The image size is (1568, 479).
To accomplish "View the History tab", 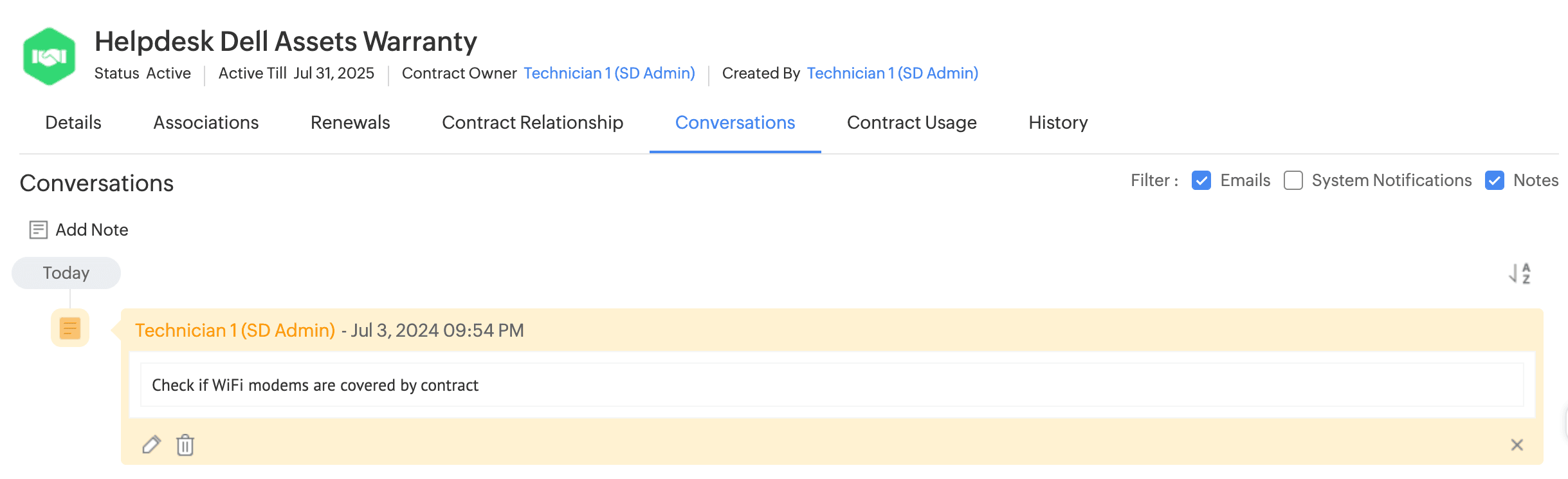I will pos(1058,123).
